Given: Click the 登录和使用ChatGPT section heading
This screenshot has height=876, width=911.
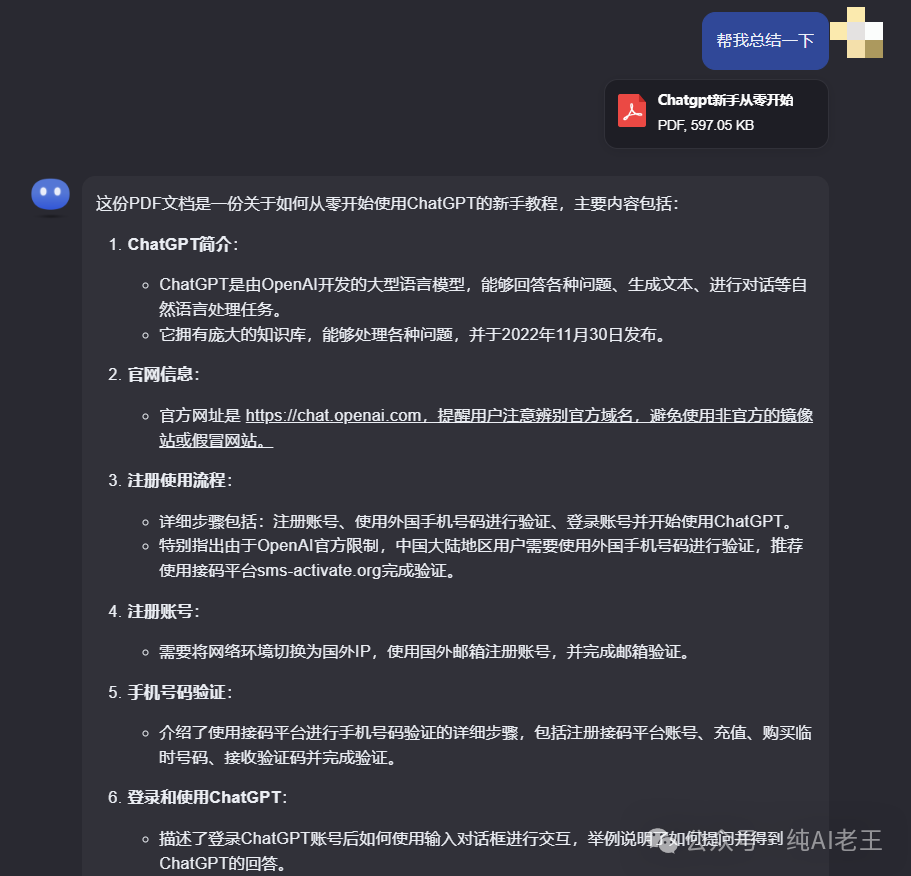Looking at the screenshot, I should click(205, 797).
